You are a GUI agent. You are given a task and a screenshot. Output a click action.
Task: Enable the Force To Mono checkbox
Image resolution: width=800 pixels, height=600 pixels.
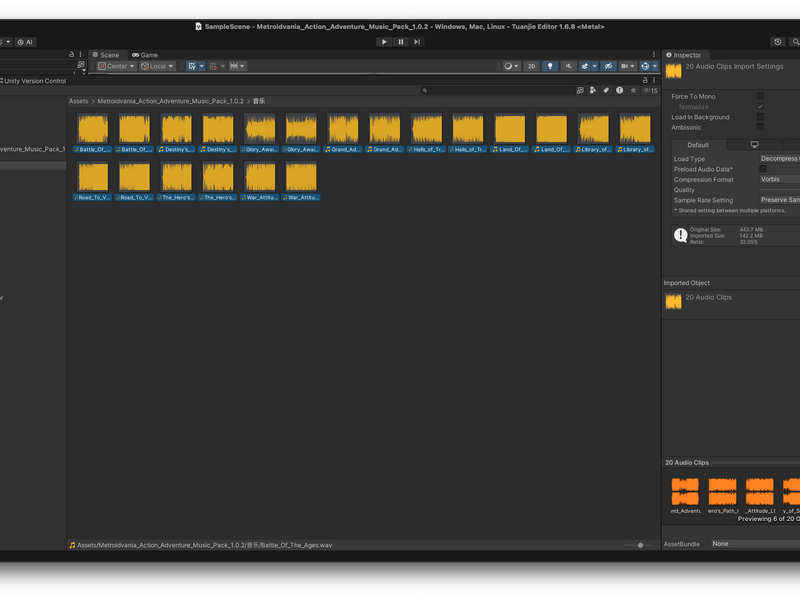tap(760, 96)
